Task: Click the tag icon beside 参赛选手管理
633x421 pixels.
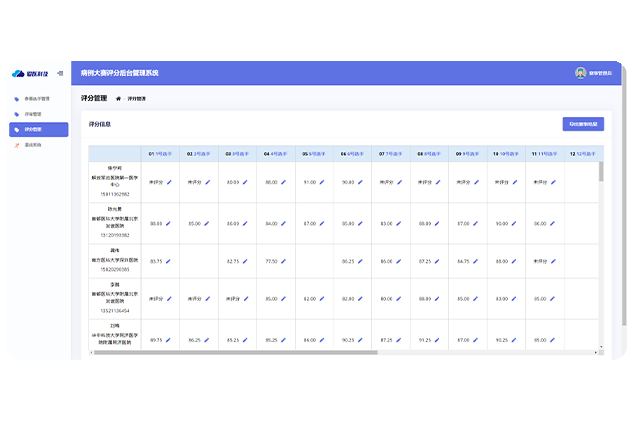Action: [17, 99]
